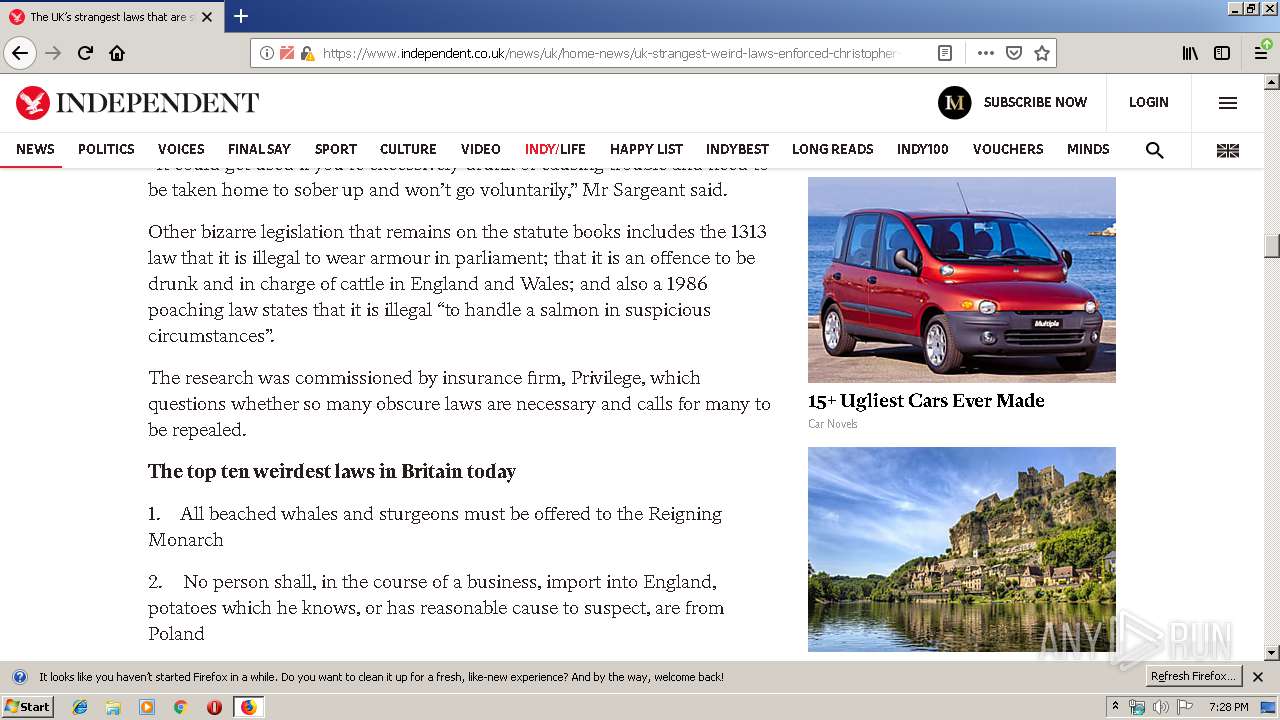This screenshot has height=720, width=1280.
Task: Click the URL address field
Action: coord(610,53)
